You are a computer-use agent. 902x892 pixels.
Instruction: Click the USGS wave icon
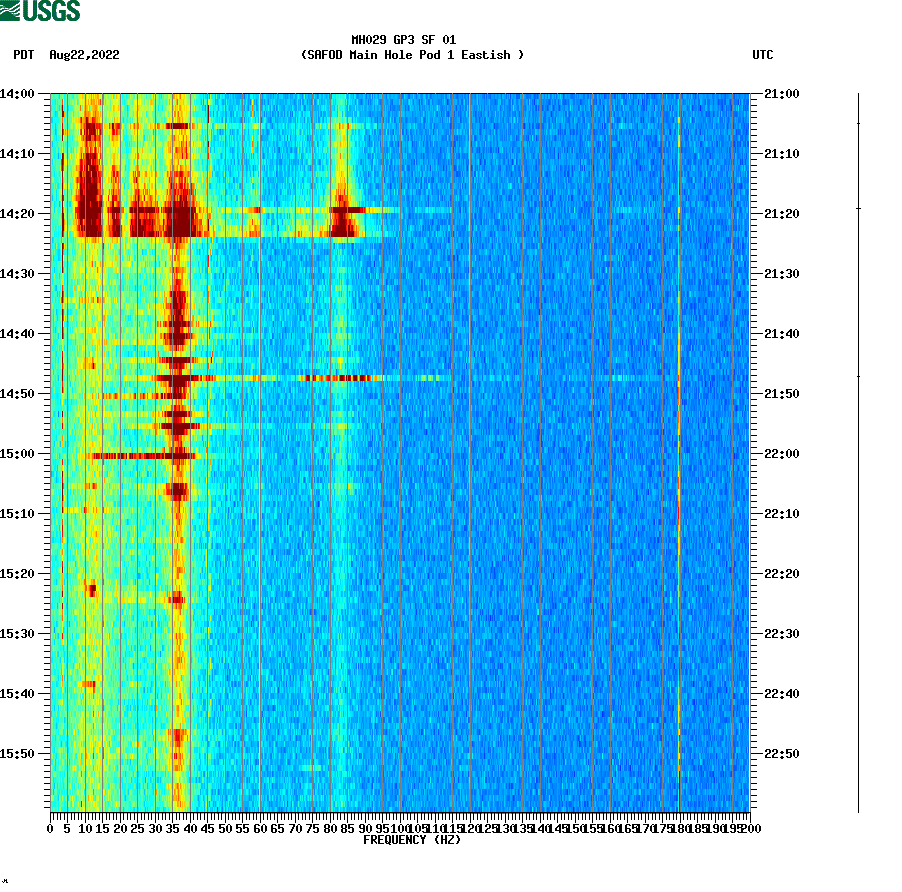point(8,9)
